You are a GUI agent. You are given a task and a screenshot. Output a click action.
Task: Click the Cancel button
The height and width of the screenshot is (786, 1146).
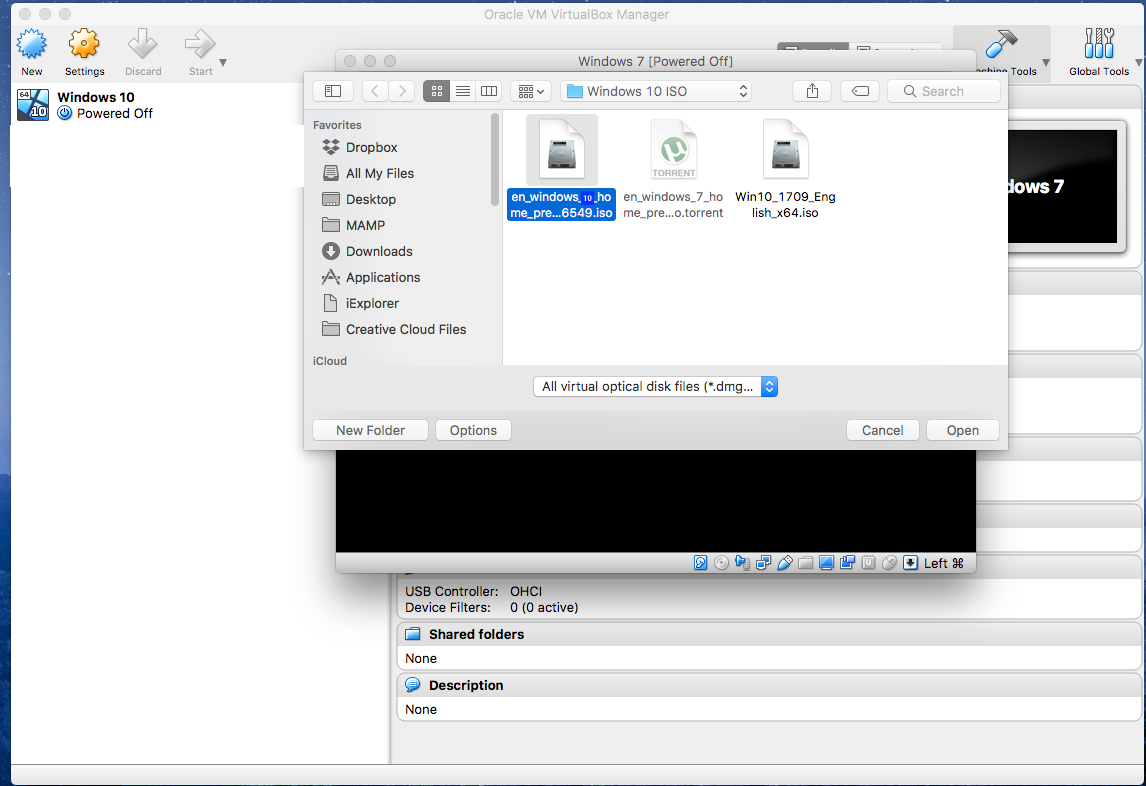click(882, 431)
